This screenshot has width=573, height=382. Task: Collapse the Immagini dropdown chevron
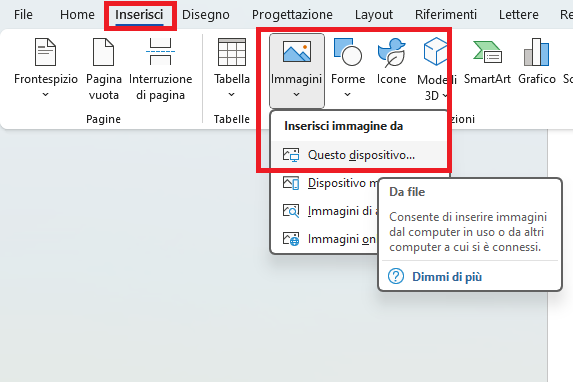[296, 95]
